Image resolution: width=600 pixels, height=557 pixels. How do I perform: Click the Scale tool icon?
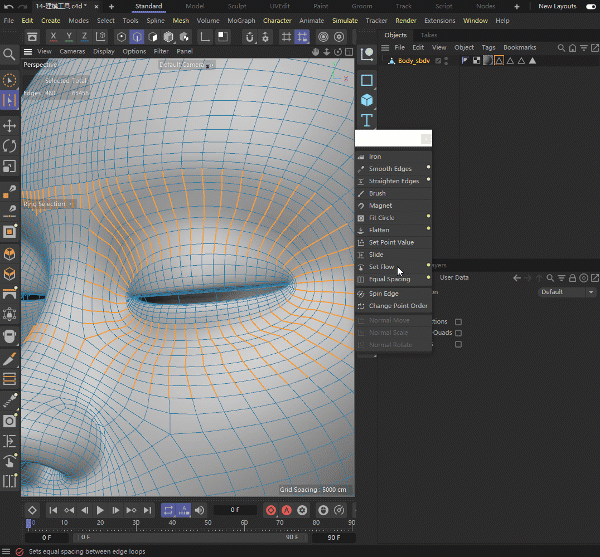[x=10, y=166]
